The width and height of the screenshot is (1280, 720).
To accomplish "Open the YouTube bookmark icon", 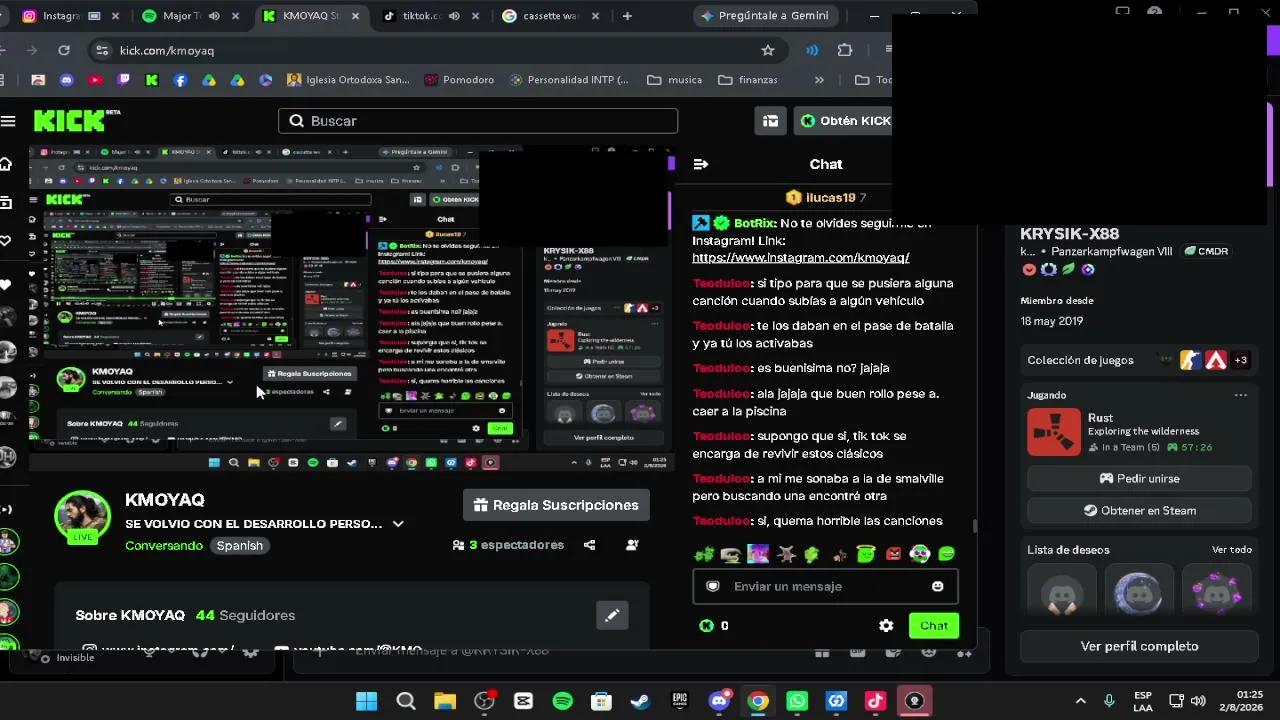I will coord(95,80).
